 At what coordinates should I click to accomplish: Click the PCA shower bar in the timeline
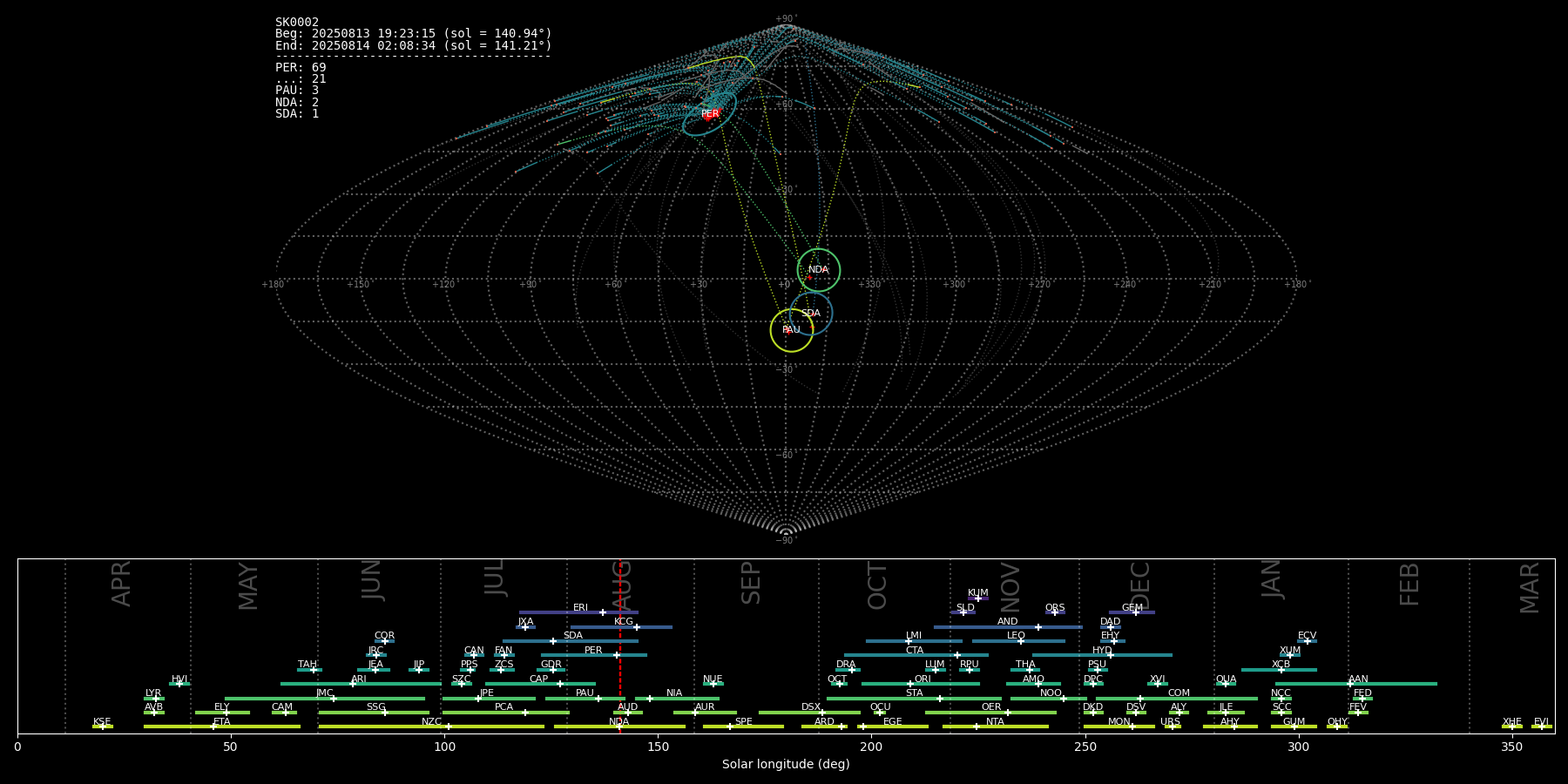coord(505,713)
